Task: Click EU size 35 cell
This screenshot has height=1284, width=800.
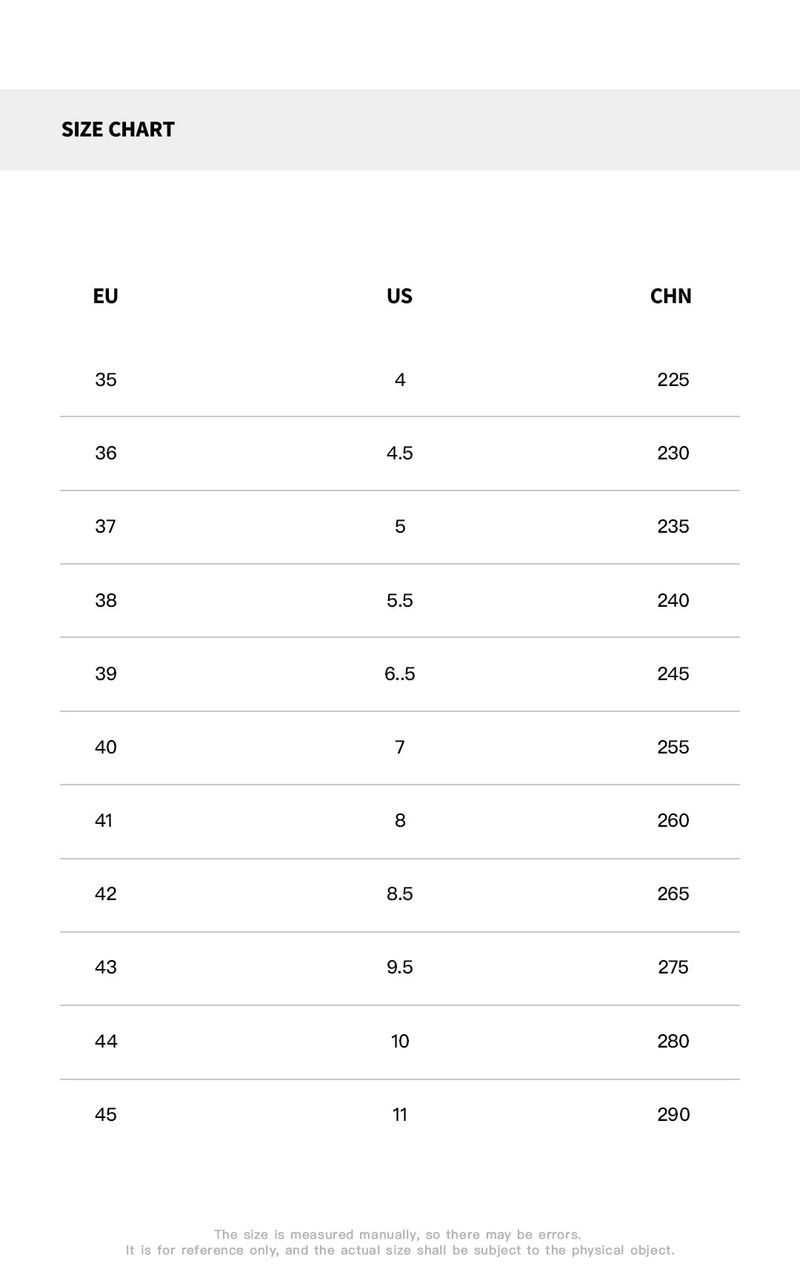Action: click(x=106, y=380)
